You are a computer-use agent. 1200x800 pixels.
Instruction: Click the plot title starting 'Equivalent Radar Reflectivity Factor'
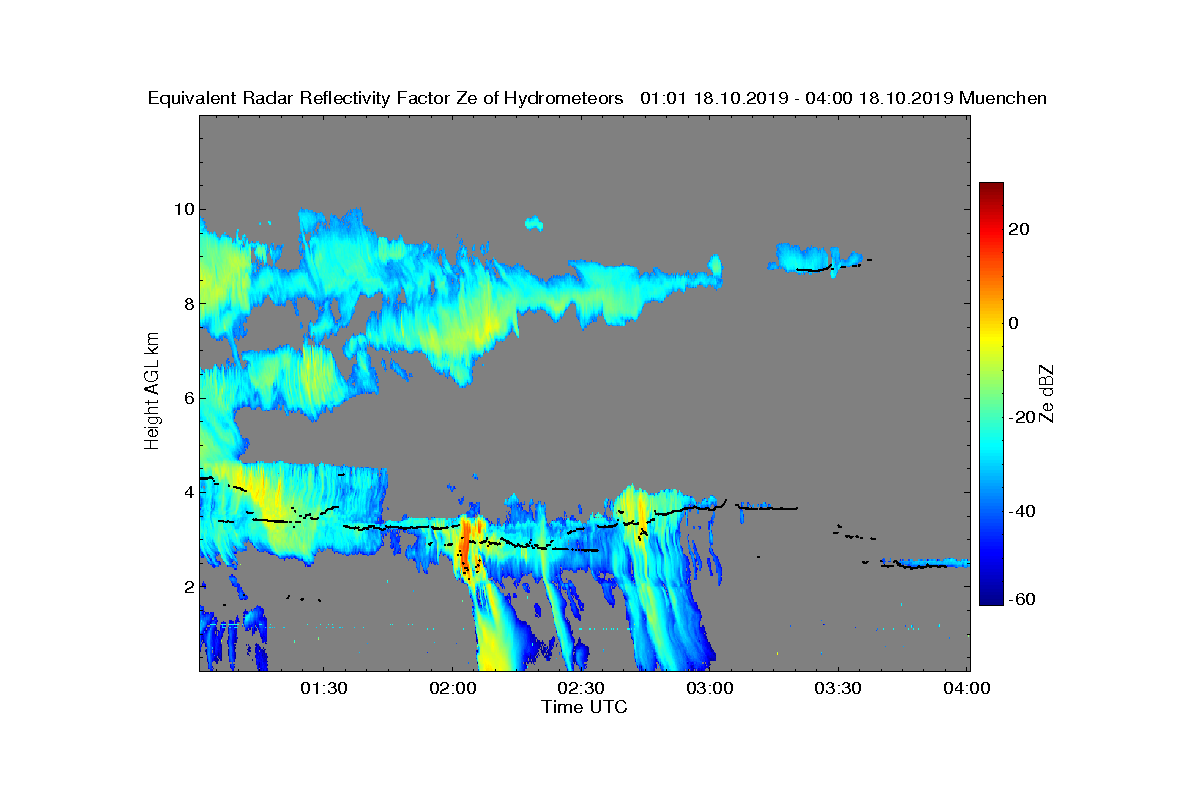(x=597, y=98)
